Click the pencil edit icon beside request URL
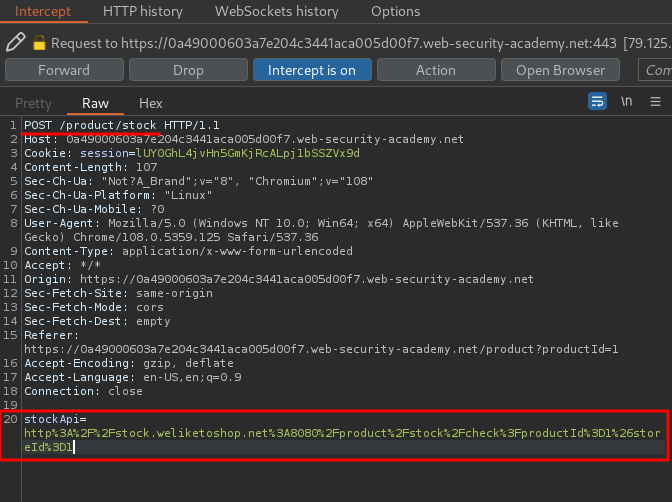Image resolution: width=672 pixels, height=502 pixels. [x=15, y=42]
